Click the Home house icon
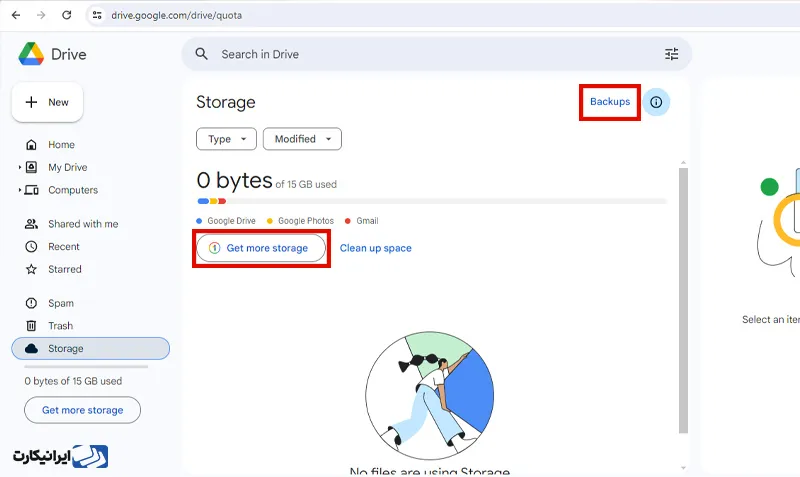This screenshot has height=477, width=800. pos(31,145)
